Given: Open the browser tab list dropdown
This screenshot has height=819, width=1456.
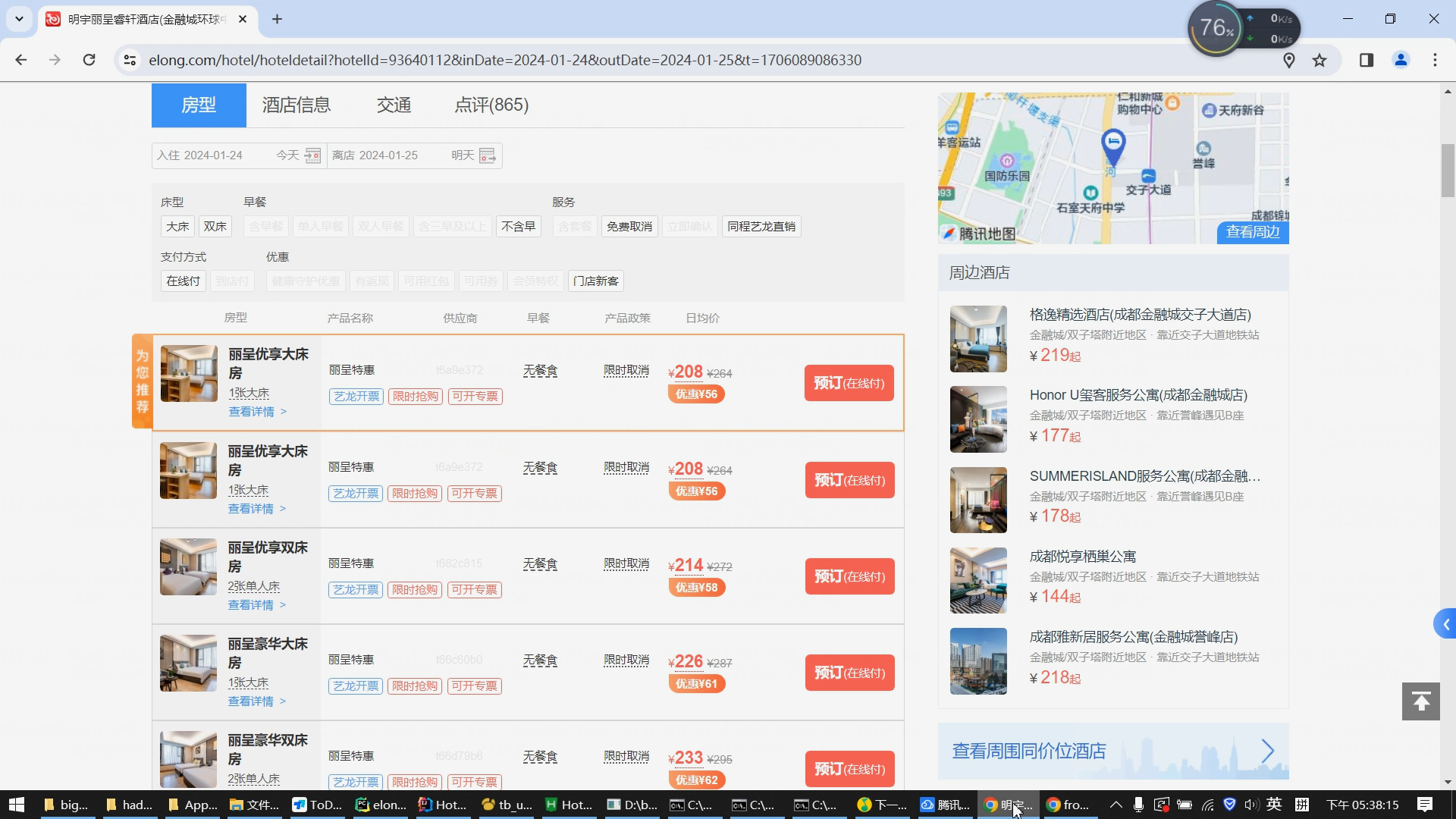Looking at the screenshot, I should click(19, 19).
